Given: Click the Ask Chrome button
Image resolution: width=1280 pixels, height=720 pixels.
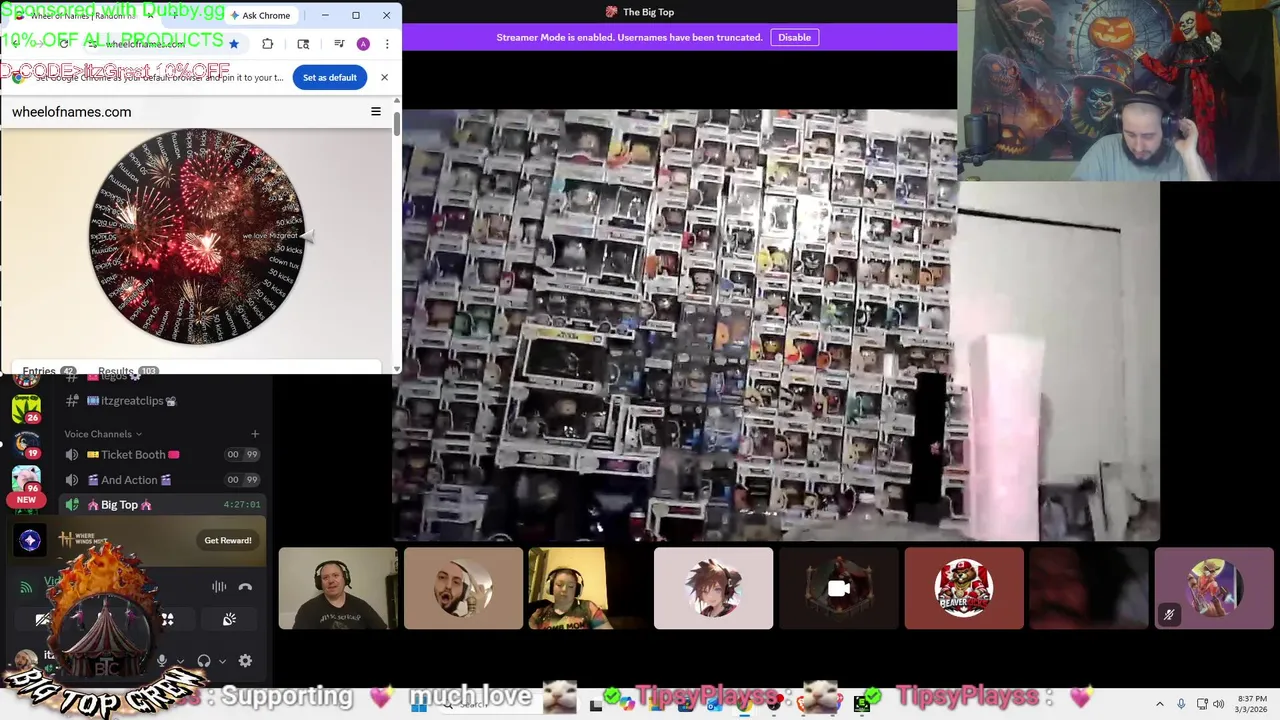Looking at the screenshot, I should [260, 15].
